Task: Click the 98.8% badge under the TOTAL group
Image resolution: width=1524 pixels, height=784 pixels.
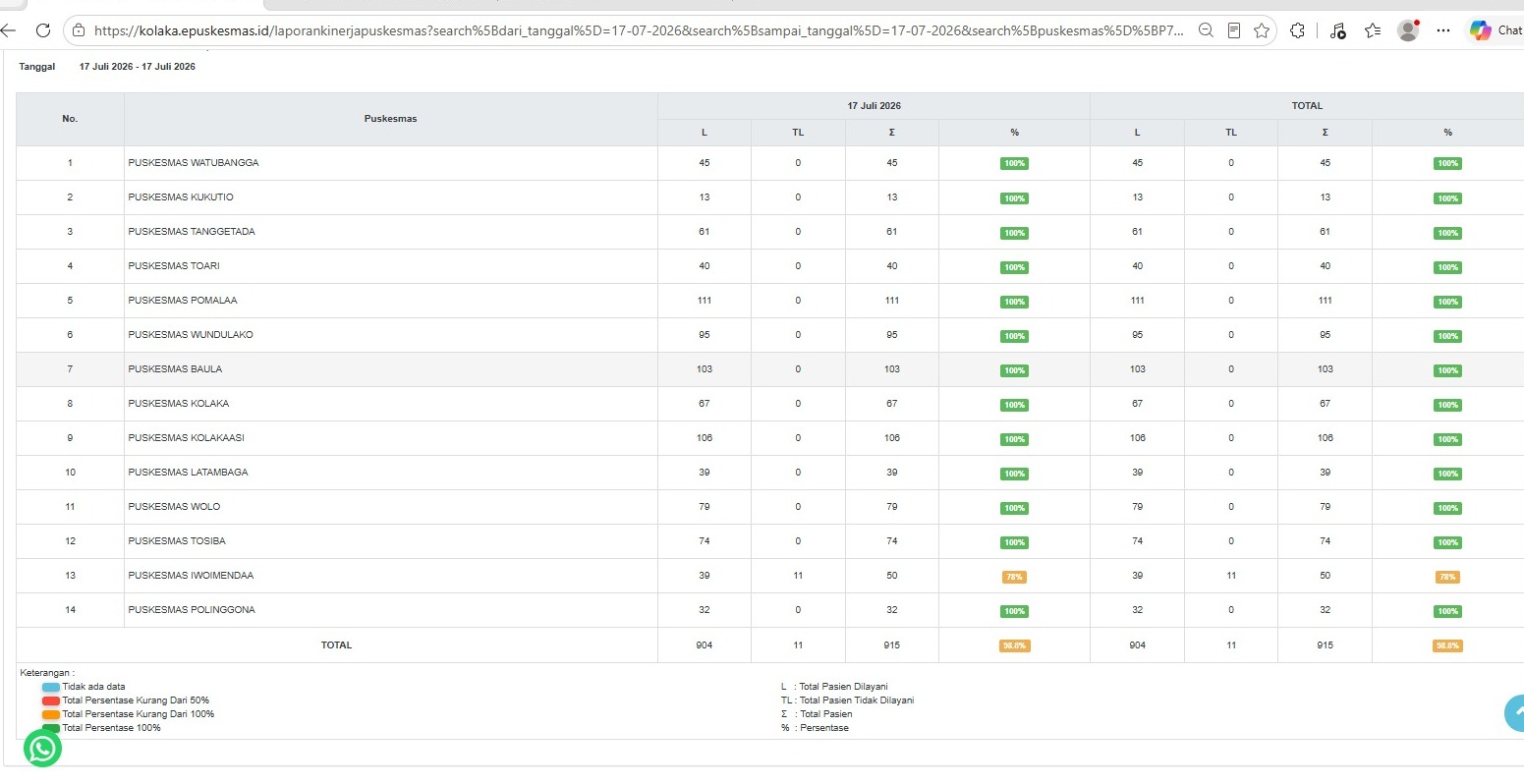Action: (x=1447, y=646)
